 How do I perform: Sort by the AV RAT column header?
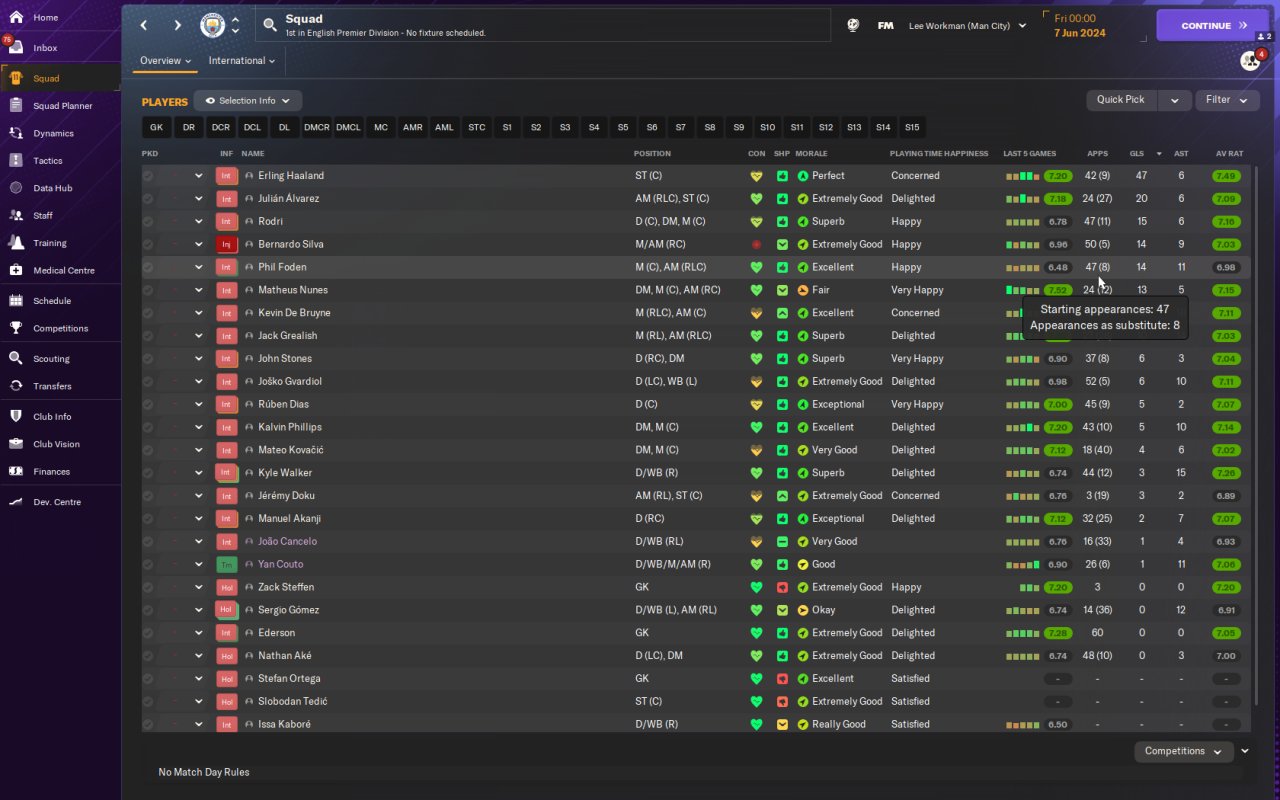(x=1229, y=154)
